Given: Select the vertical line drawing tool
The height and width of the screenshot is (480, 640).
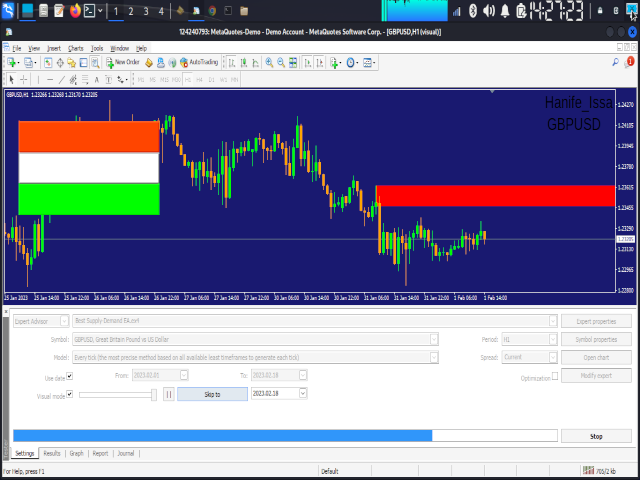Looking at the screenshot, I should [x=38, y=80].
